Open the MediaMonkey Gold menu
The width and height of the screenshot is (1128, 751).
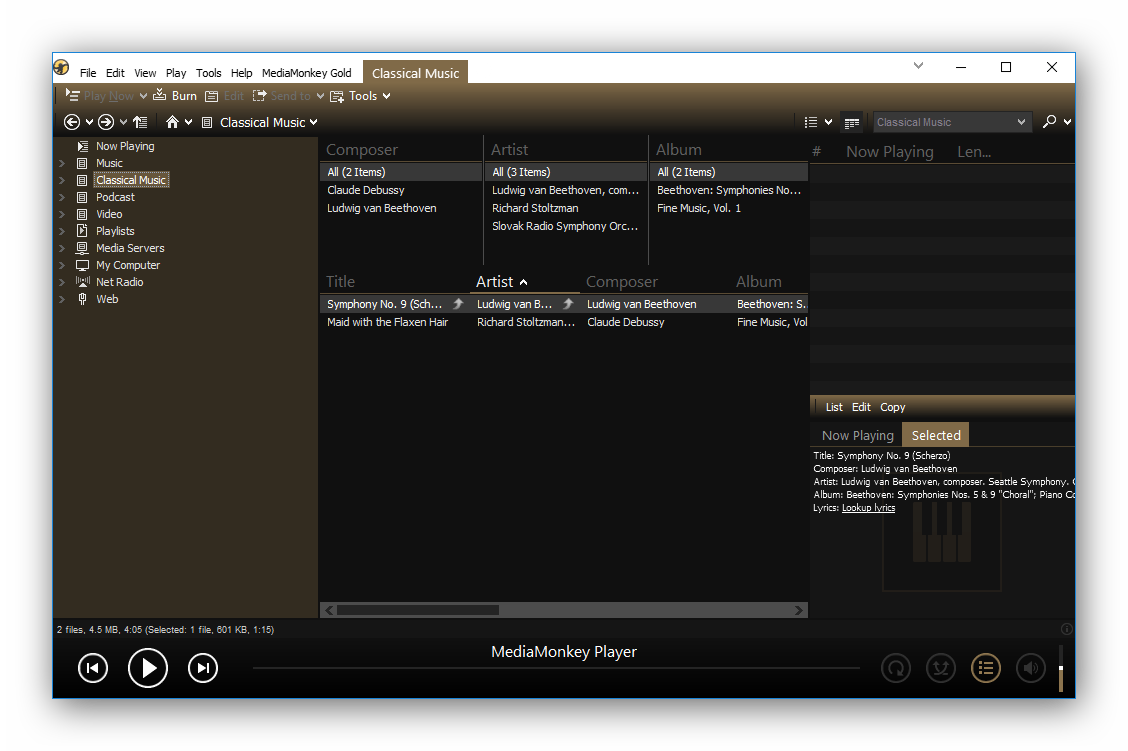pos(306,73)
